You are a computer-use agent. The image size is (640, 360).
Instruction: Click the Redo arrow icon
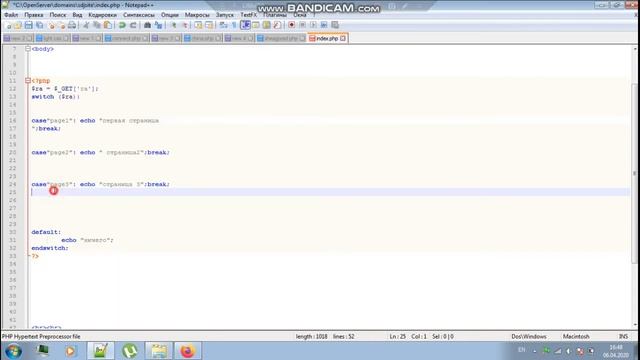(133, 25)
